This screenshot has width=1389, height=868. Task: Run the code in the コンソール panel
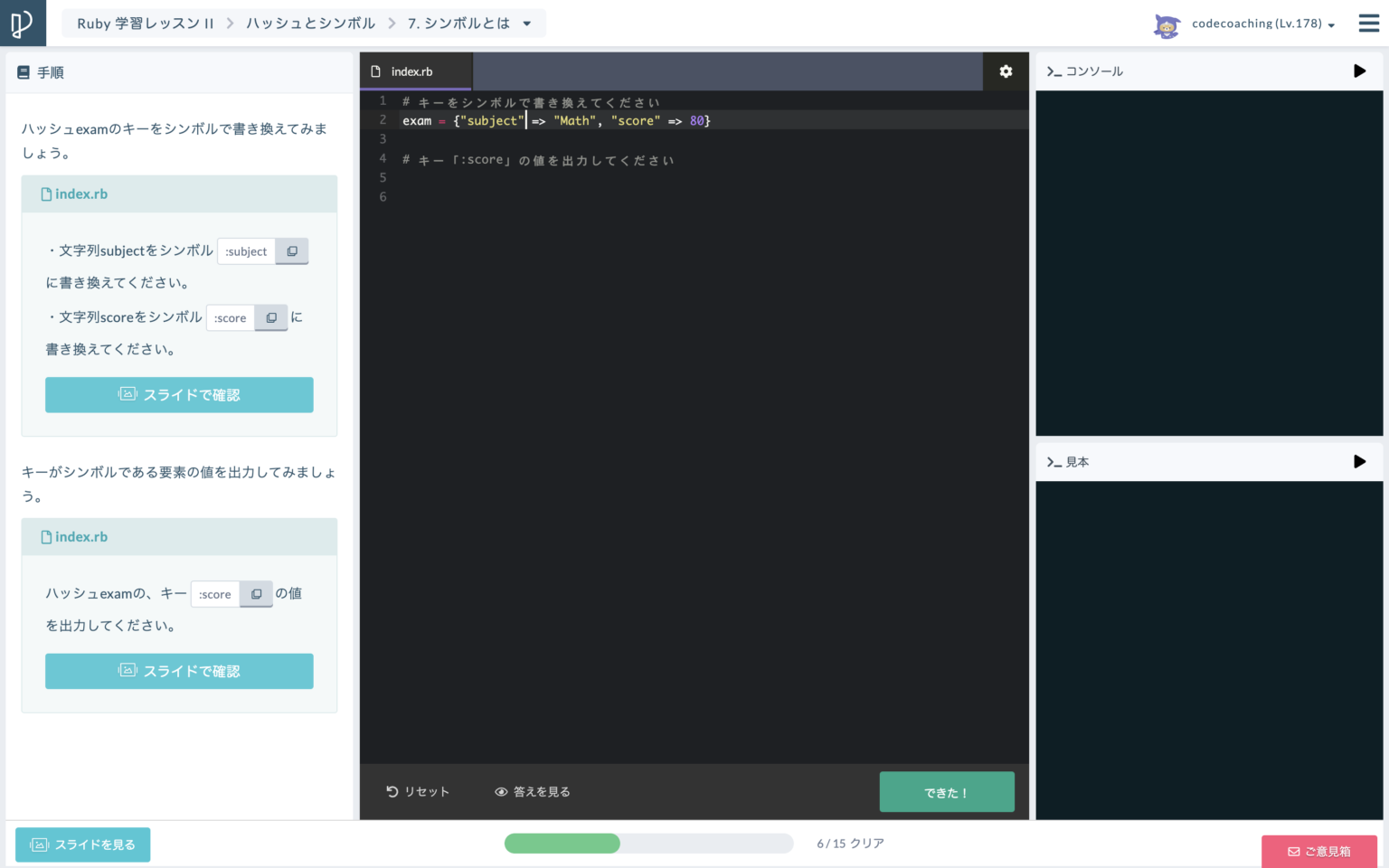click(1359, 71)
